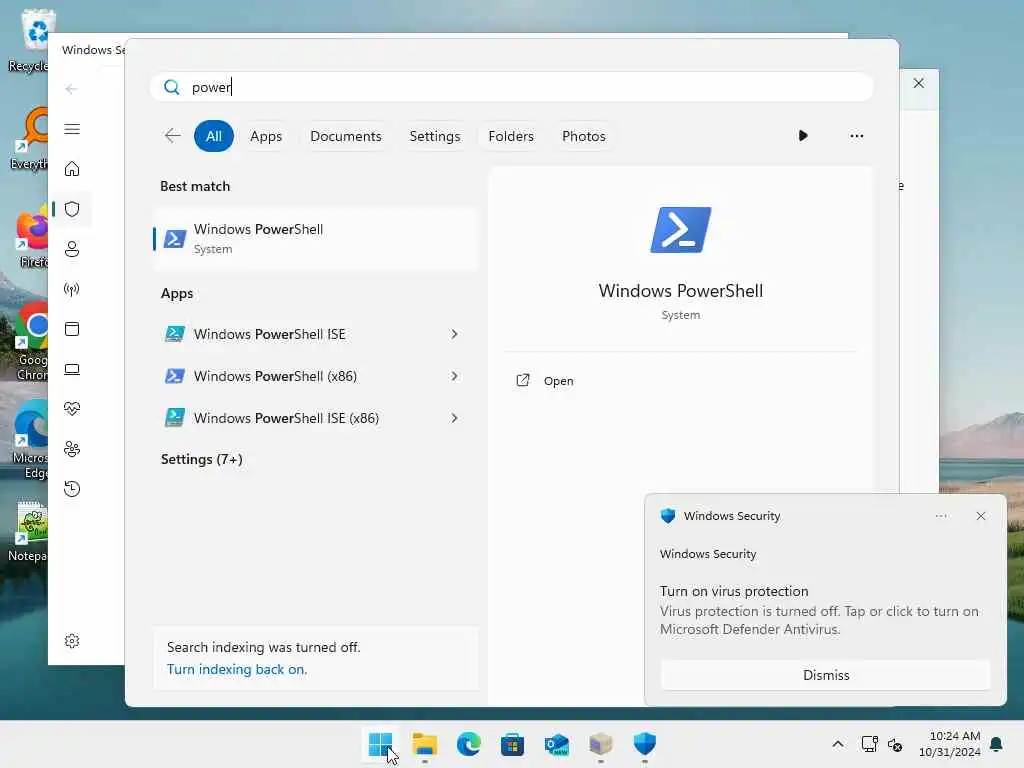This screenshot has width=1024, height=768.
Task: Expand options for Windows PowerShell (x86)
Action: coord(455,376)
